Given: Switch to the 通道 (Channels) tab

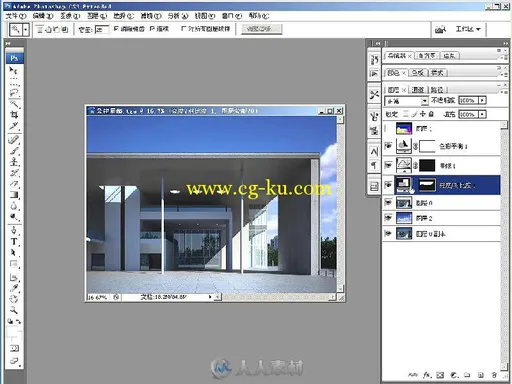Looking at the screenshot, I should tap(417, 90).
